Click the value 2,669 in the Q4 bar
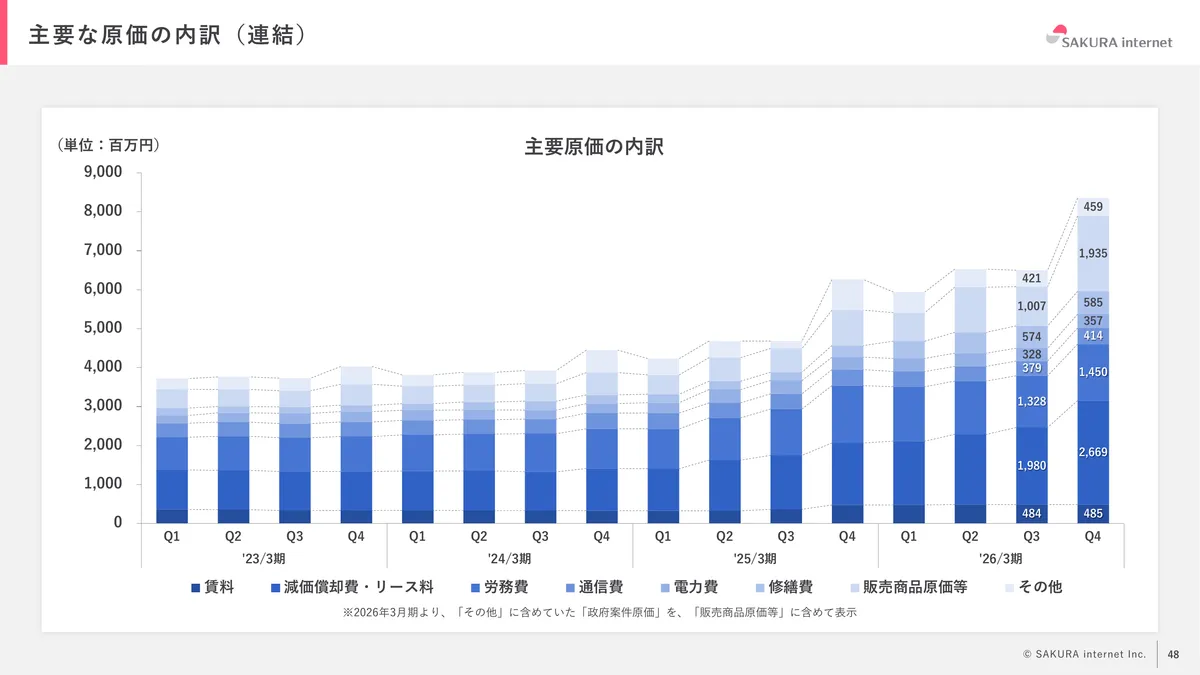This screenshot has width=1200, height=675. (x=1093, y=453)
